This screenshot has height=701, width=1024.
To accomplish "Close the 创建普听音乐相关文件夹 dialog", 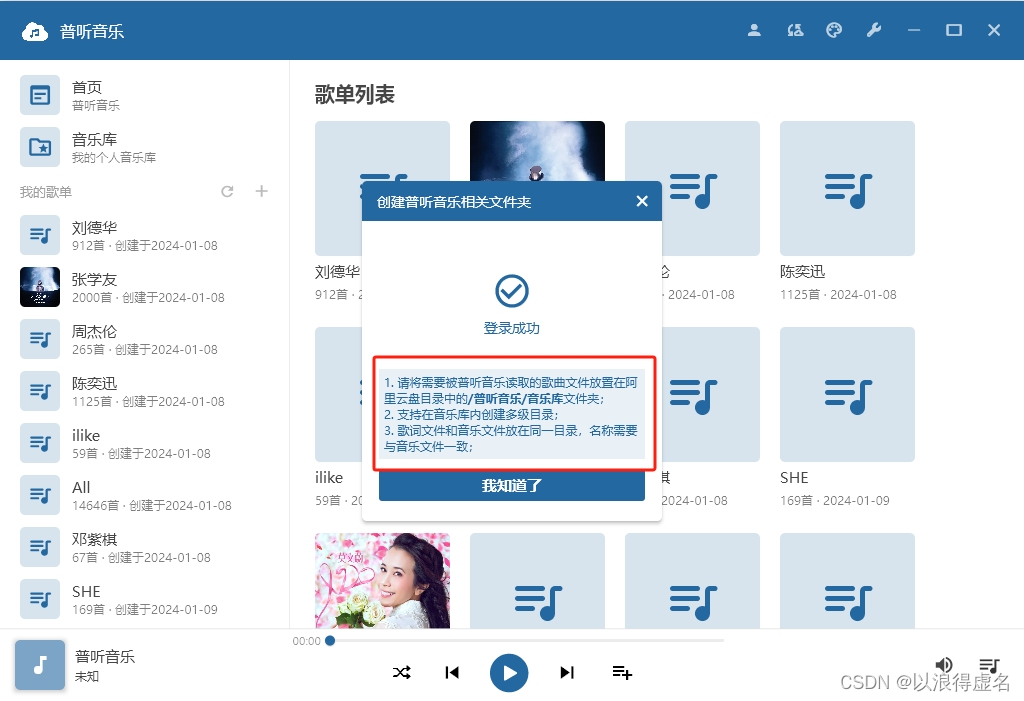I will (x=643, y=201).
